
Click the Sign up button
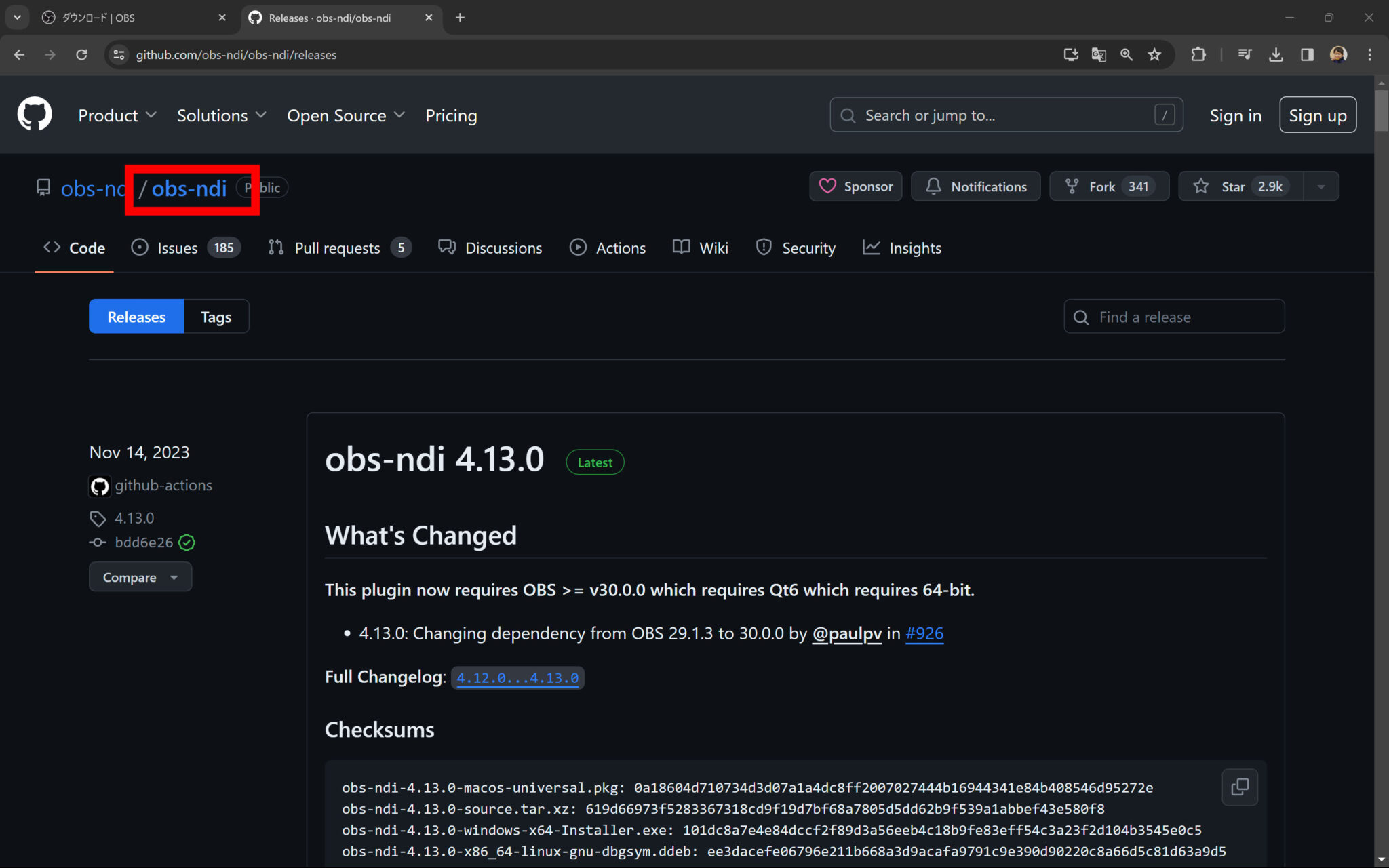pos(1317,115)
